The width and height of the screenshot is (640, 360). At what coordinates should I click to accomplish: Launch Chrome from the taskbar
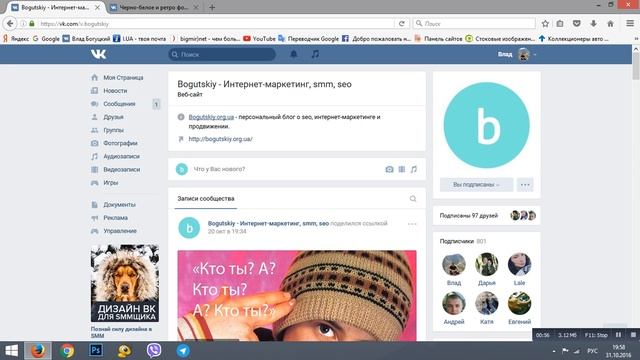67,351
